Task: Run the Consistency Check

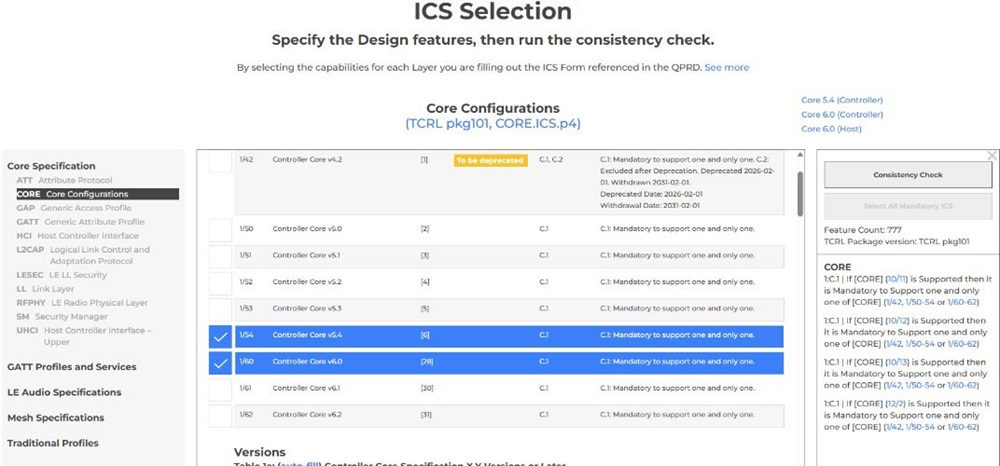Action: [907, 175]
